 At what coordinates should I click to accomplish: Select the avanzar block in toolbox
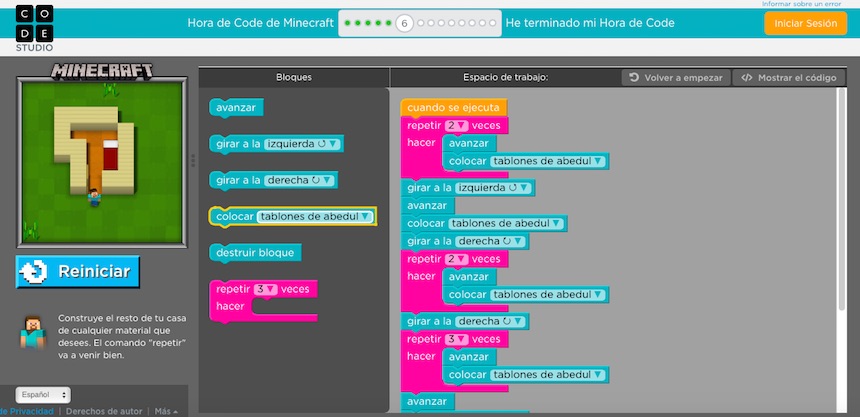pos(236,108)
